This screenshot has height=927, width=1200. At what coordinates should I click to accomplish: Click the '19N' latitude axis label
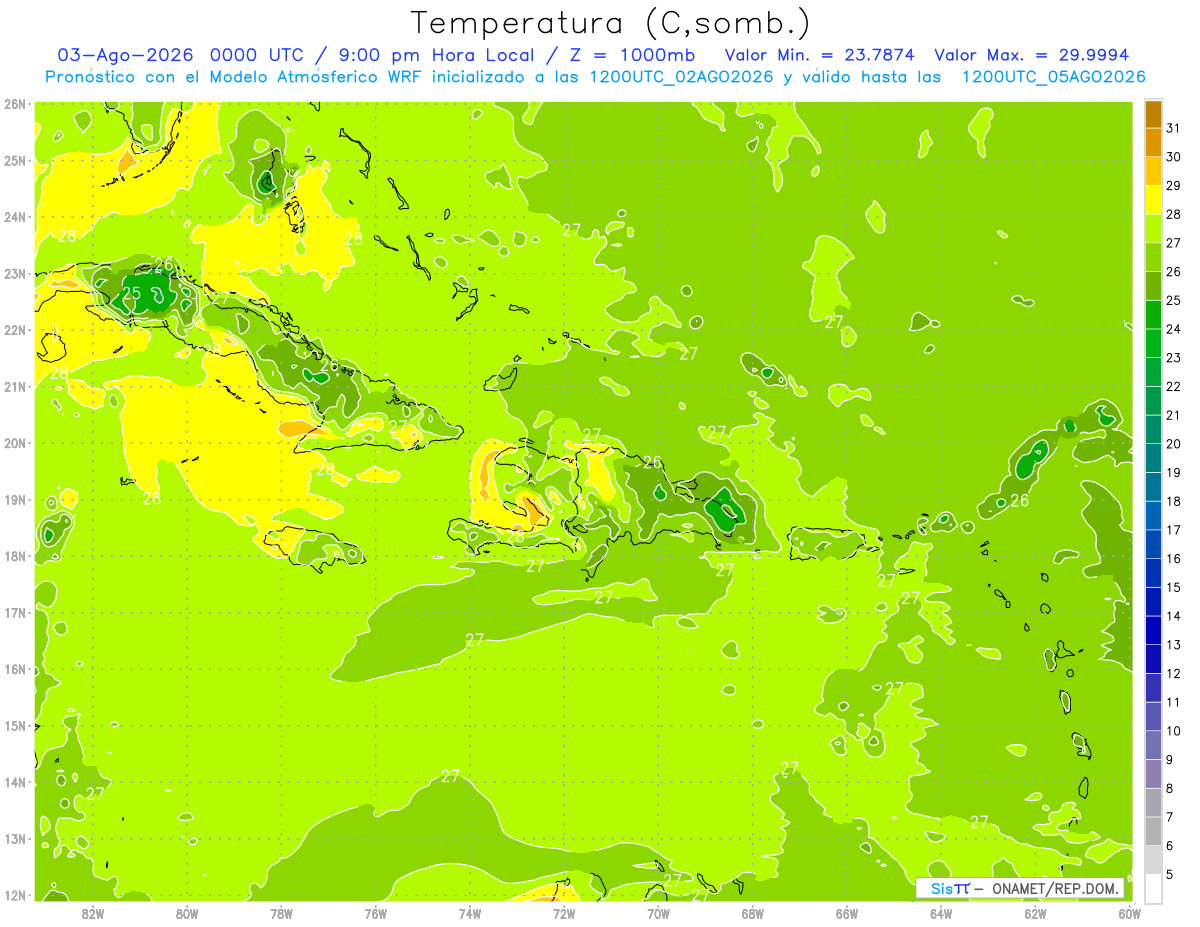tap(15, 500)
